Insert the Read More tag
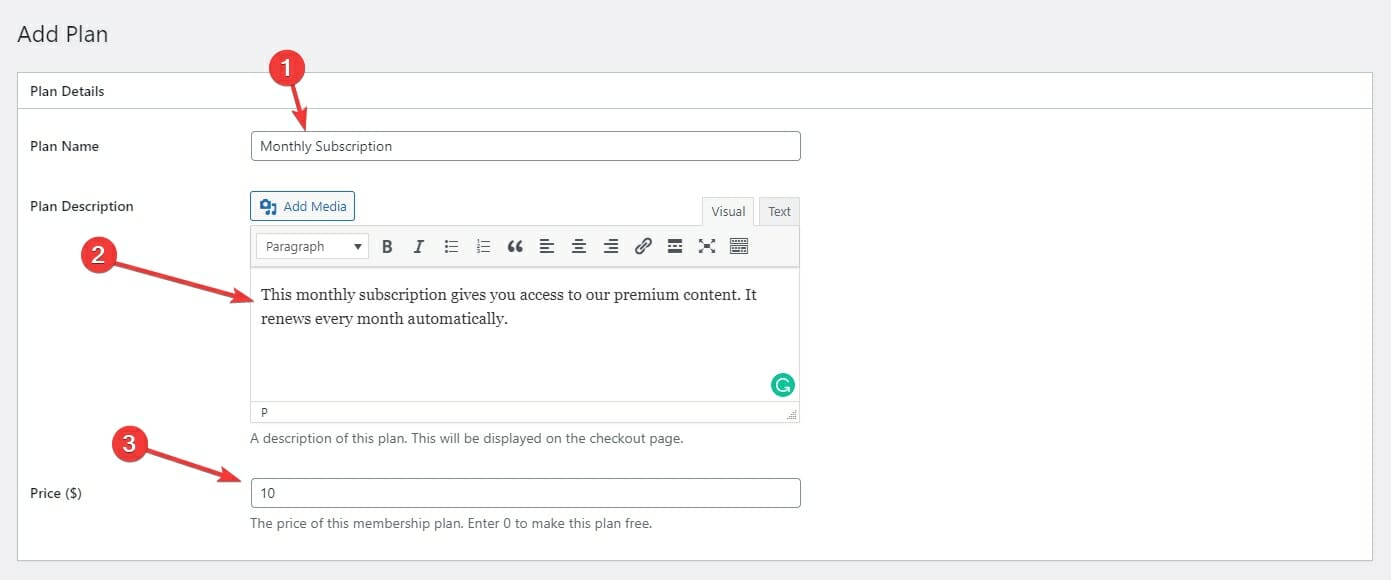 (x=675, y=246)
